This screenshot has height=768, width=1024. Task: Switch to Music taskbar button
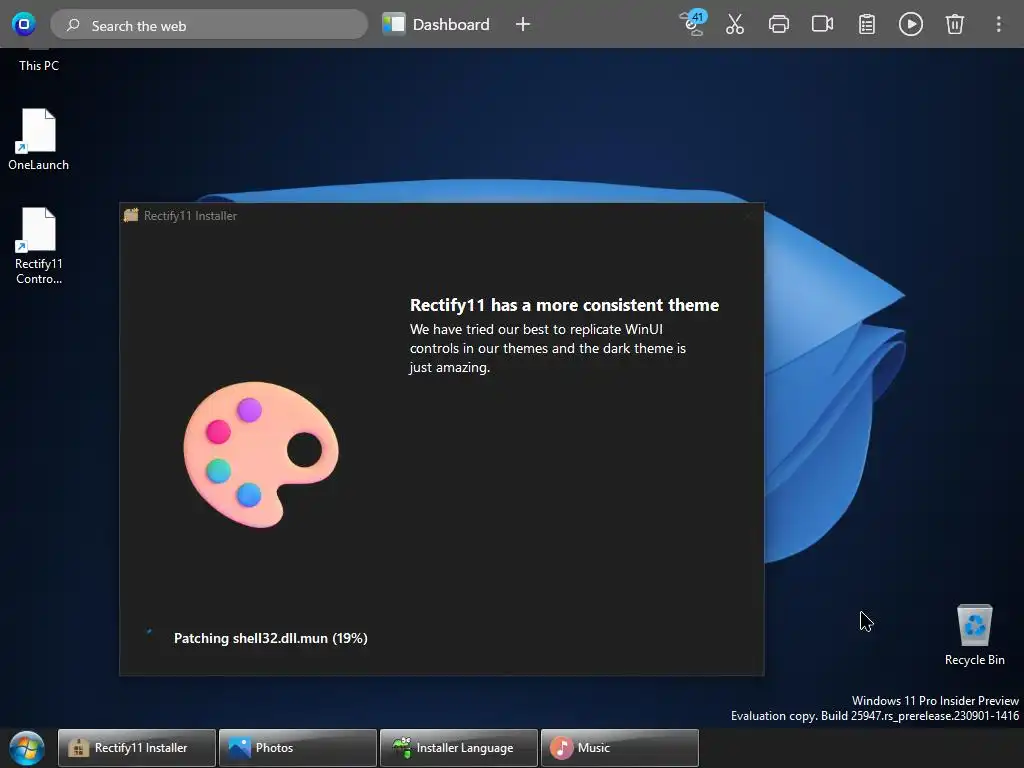(x=620, y=748)
